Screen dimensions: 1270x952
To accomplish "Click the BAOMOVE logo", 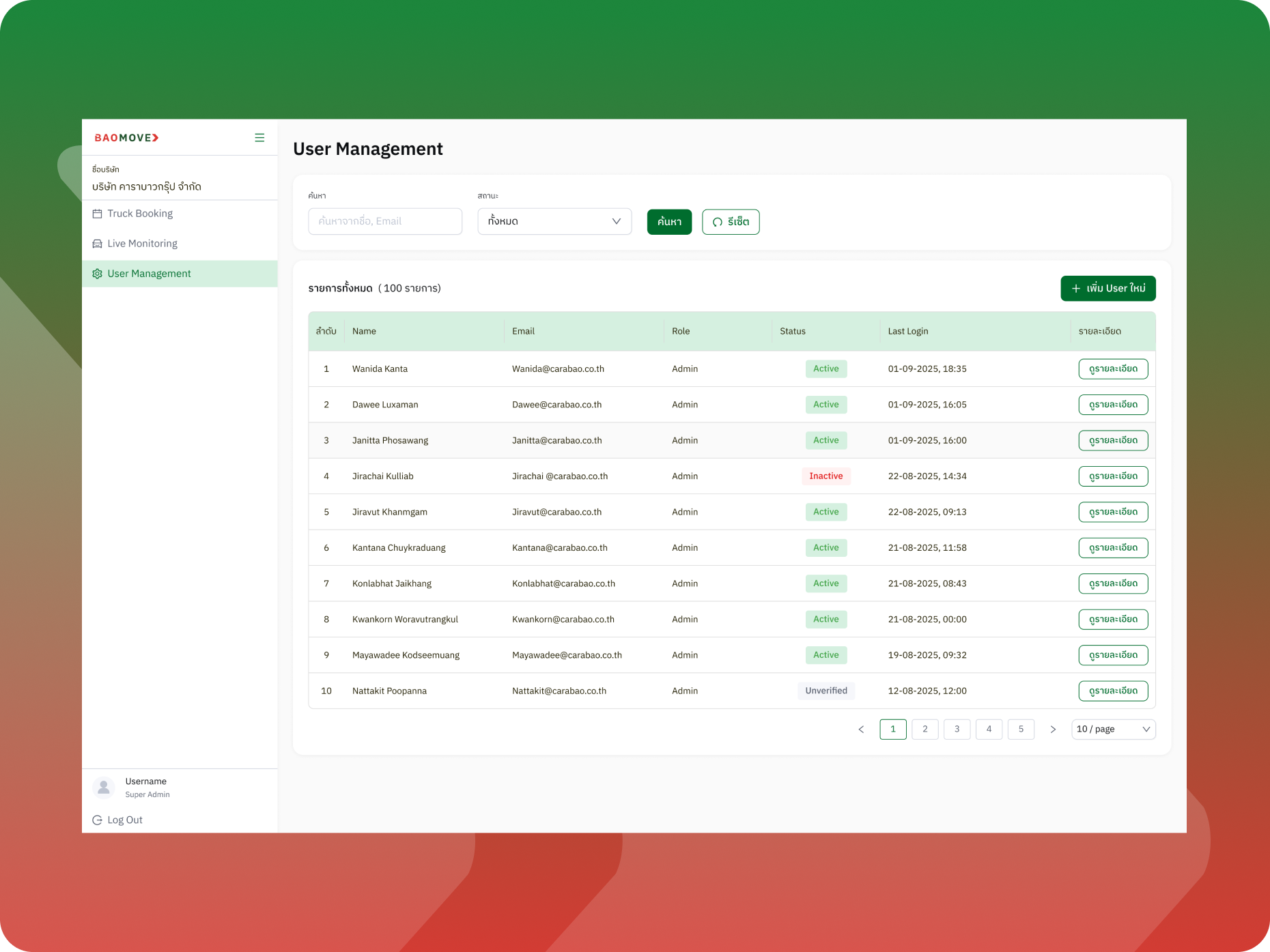I will pyautogui.click(x=126, y=137).
